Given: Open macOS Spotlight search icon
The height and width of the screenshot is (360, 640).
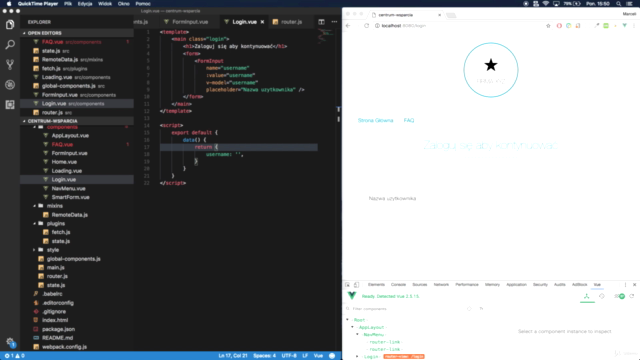Looking at the screenshot, I should point(619,4).
